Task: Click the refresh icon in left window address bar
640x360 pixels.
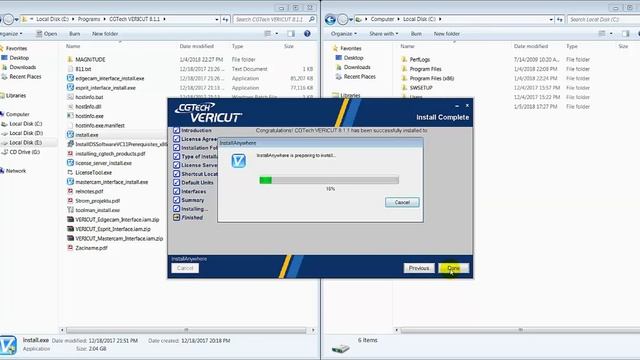Action: pos(225,19)
